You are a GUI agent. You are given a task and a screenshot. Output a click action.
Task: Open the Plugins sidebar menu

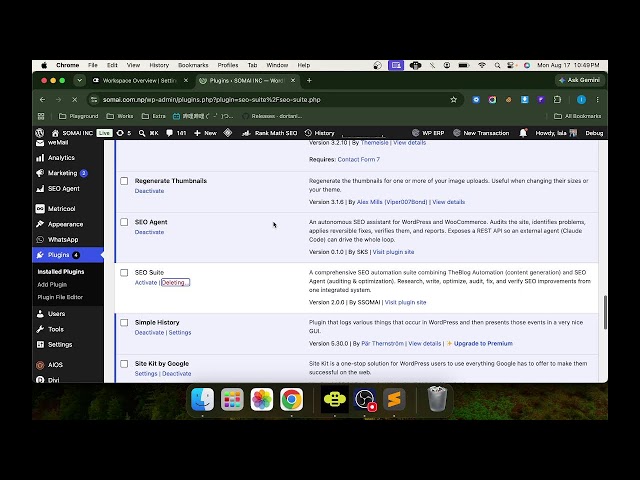coord(68,255)
